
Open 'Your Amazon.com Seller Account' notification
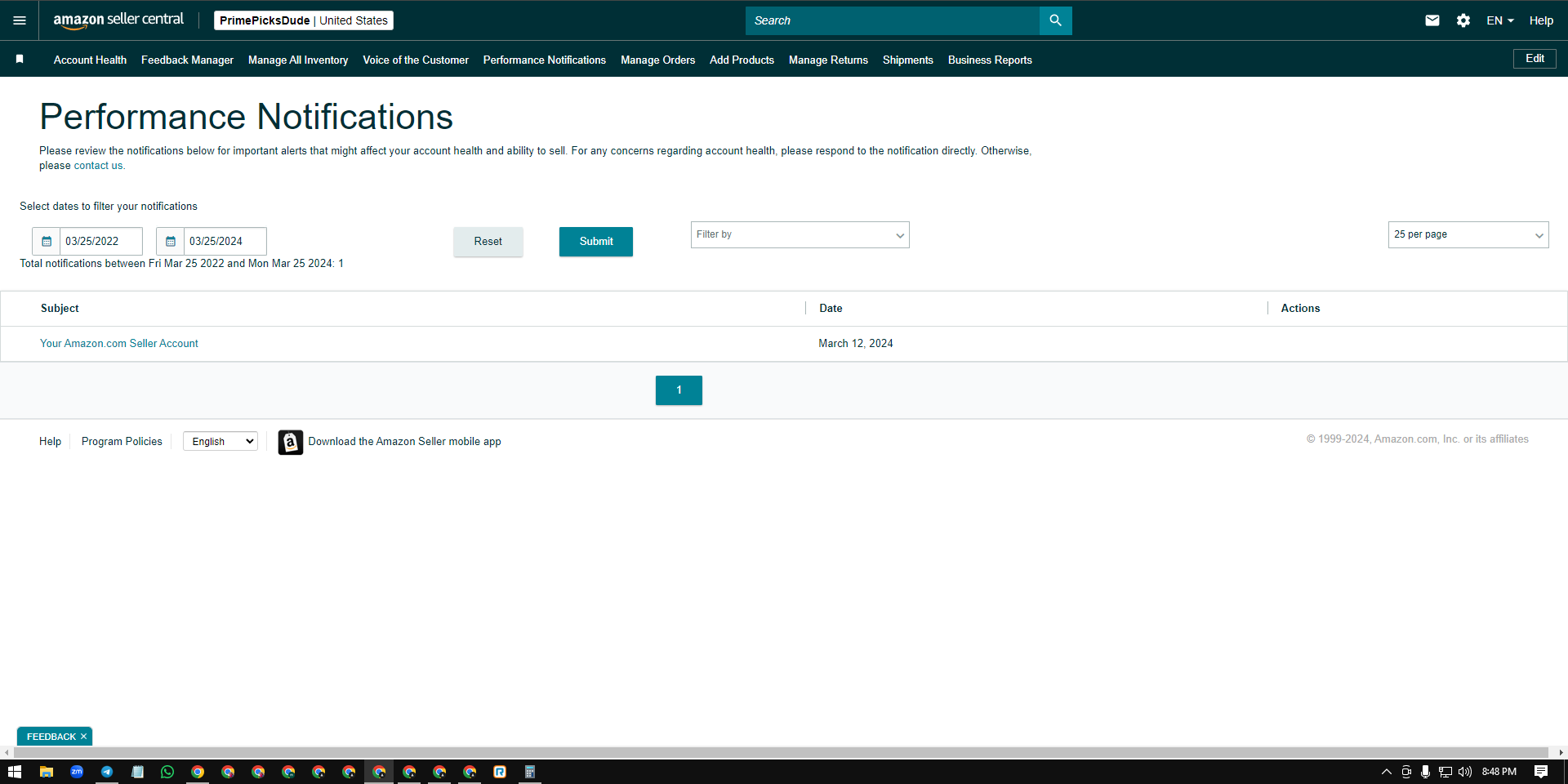click(x=119, y=344)
